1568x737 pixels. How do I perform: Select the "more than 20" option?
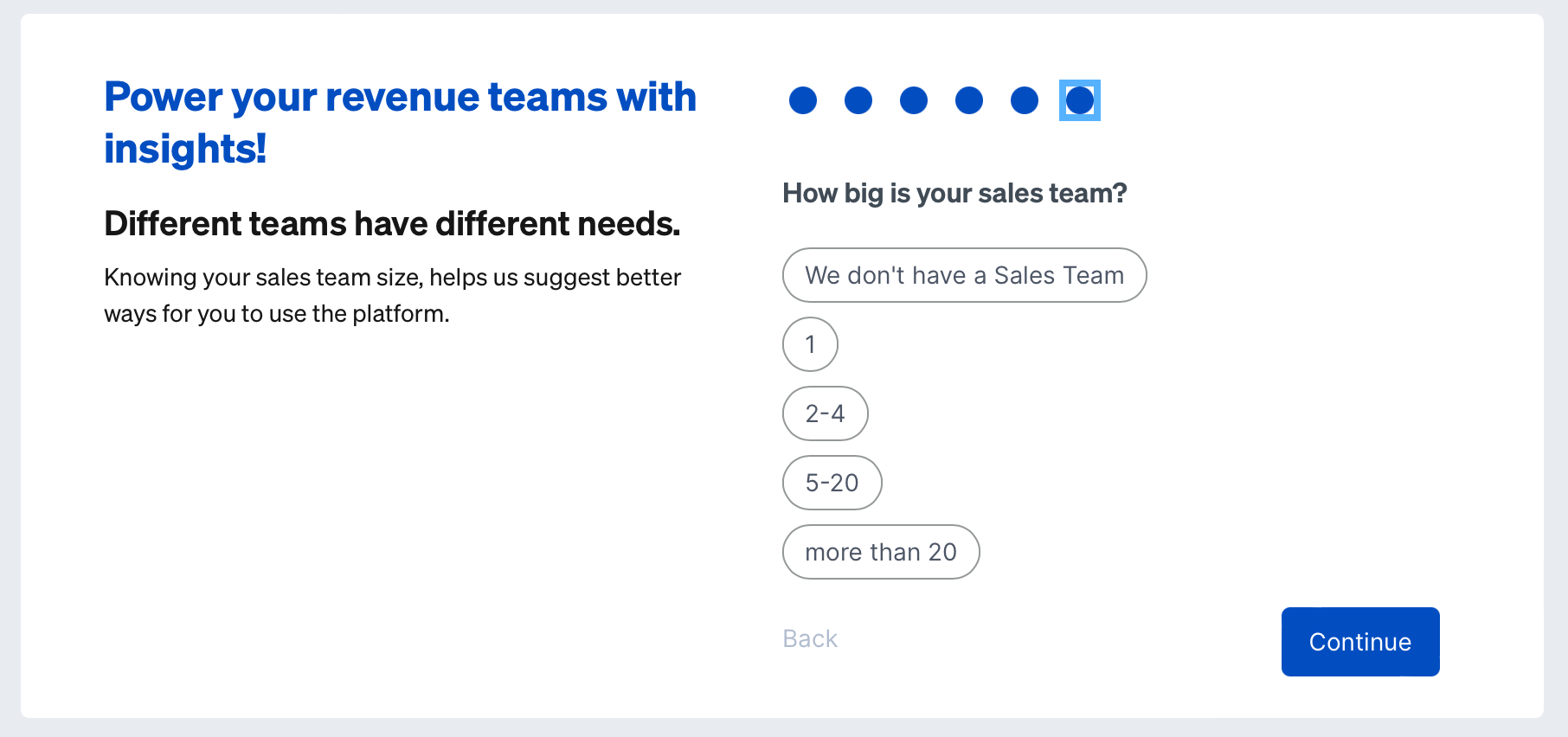pyautogui.click(x=880, y=552)
